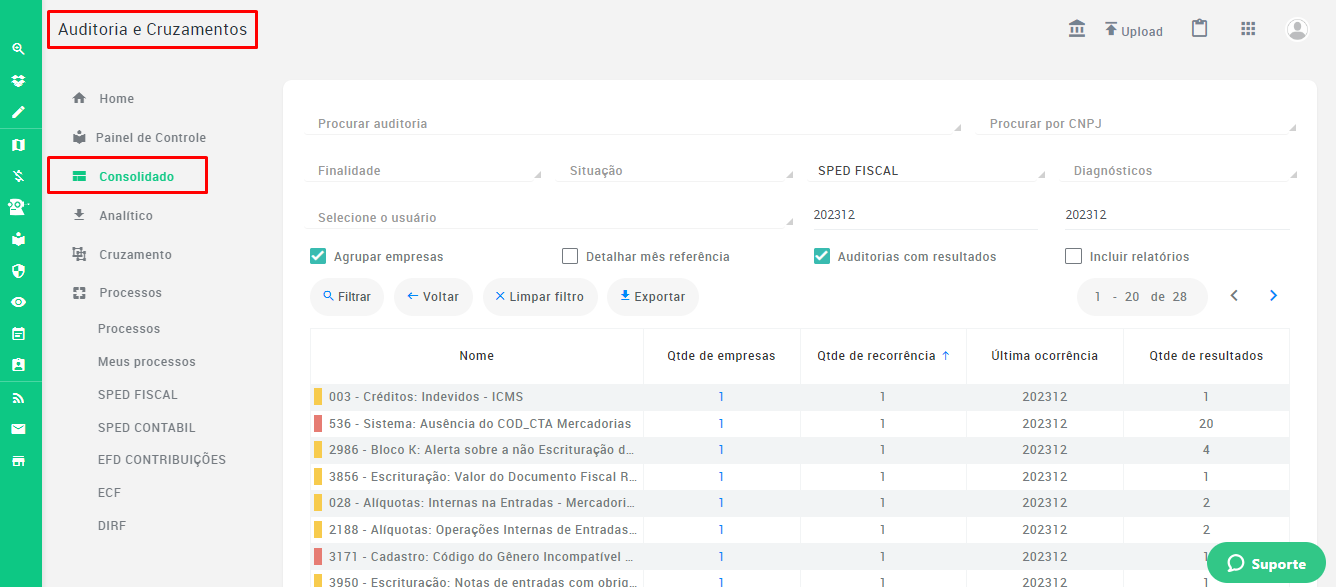1336x587 pixels.
Task: Go to previous results page arrow
Action: click(1234, 296)
